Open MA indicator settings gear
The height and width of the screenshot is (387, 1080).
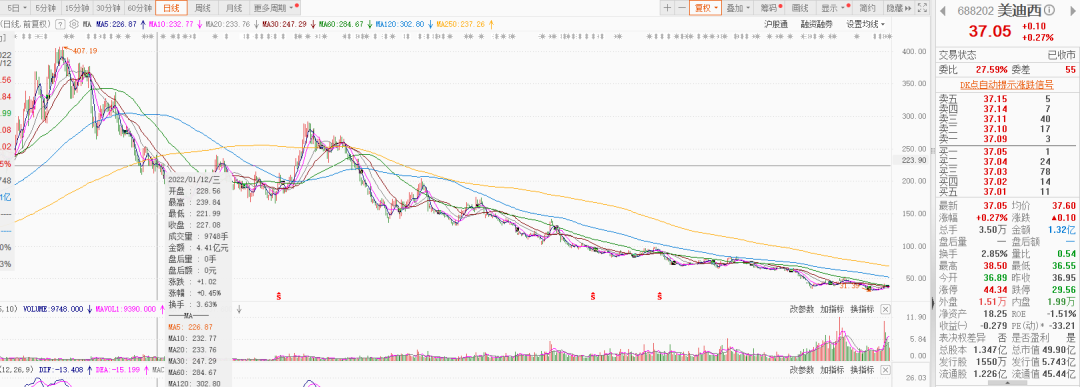coord(74,23)
